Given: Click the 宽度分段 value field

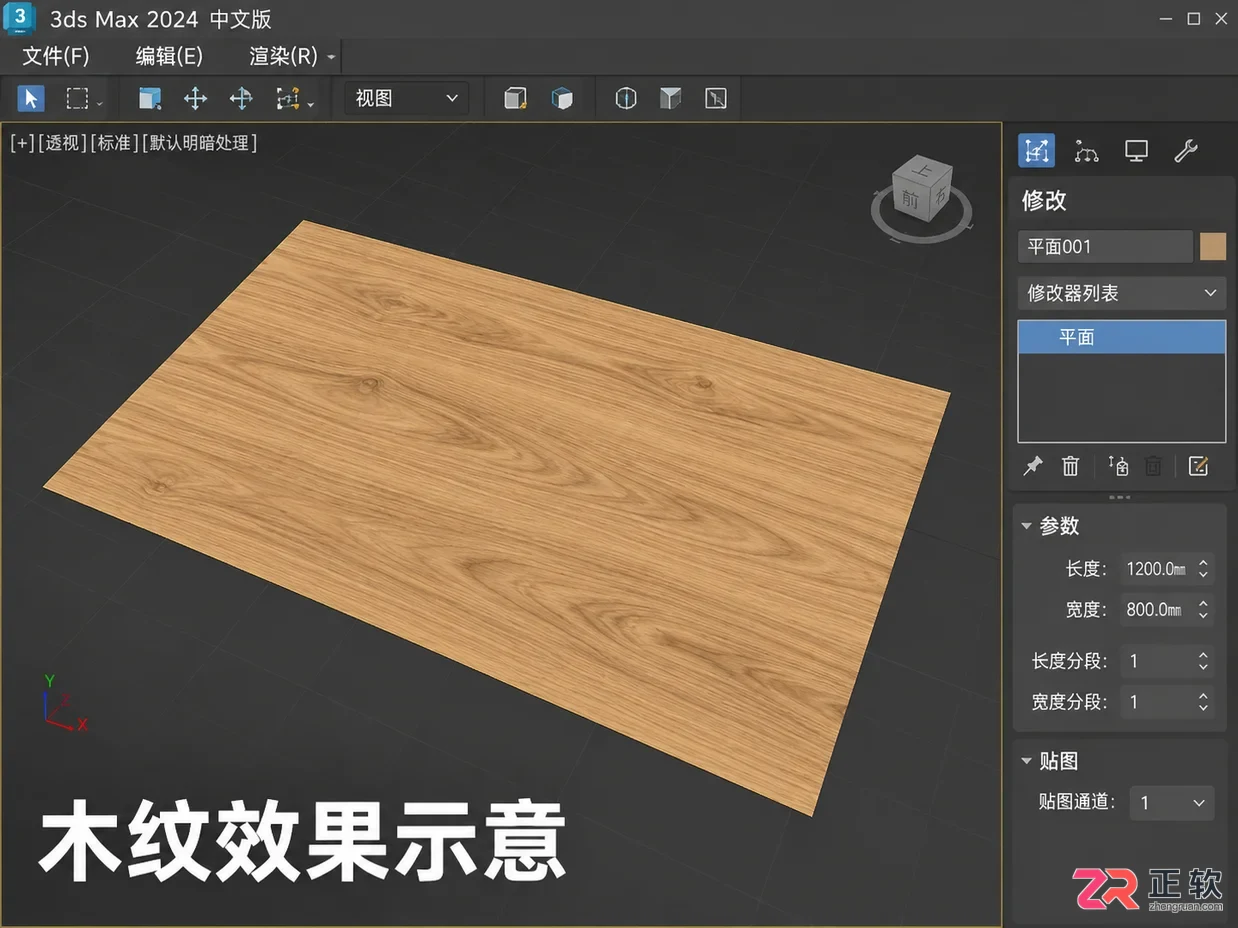Looking at the screenshot, I should point(1156,702).
